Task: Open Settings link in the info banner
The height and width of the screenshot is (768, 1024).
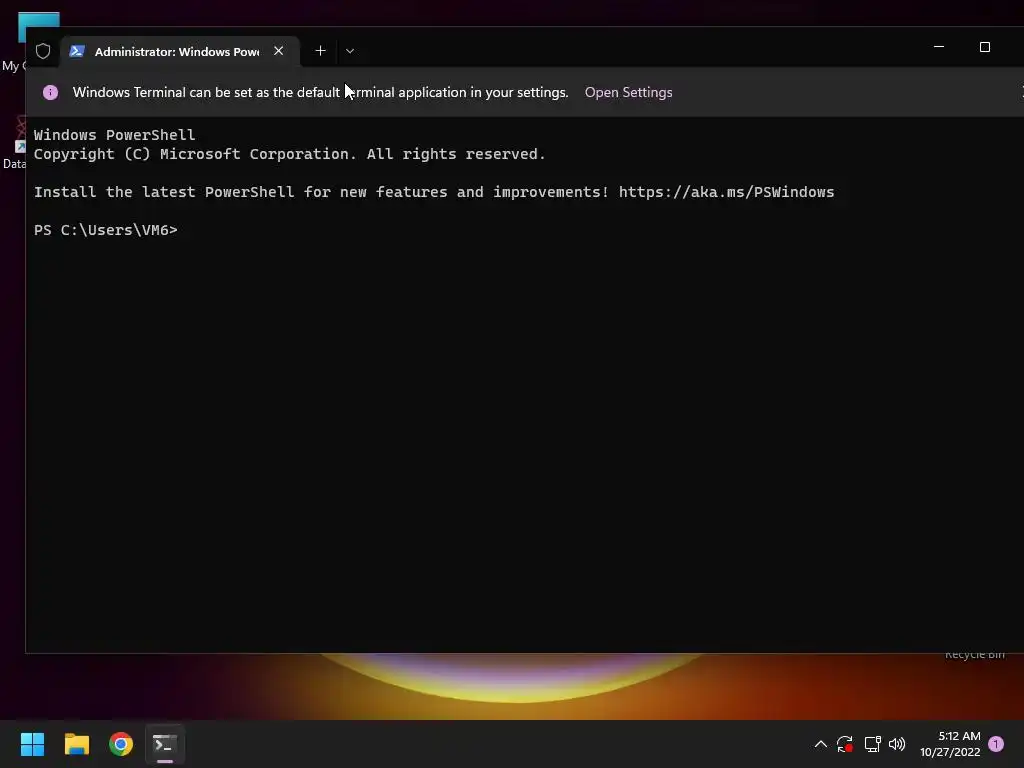Action: (628, 92)
